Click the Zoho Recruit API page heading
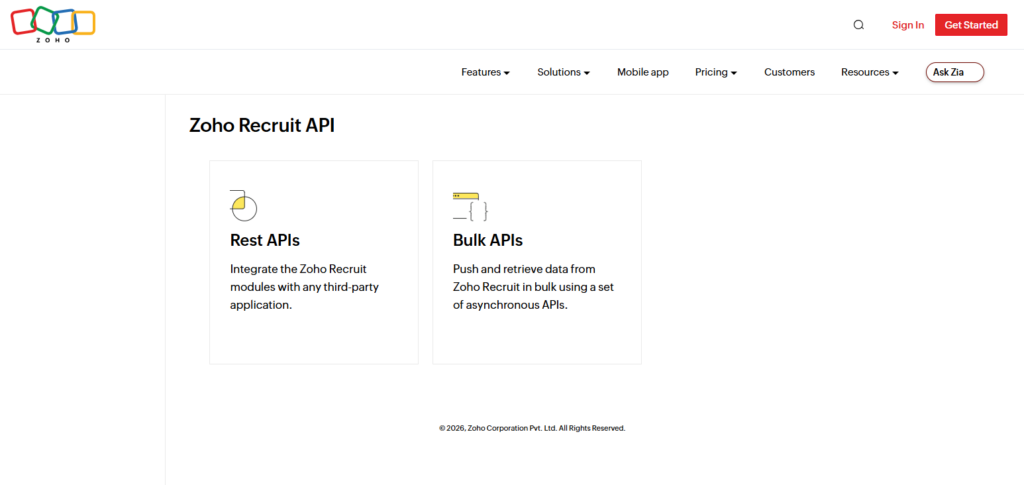The width and height of the screenshot is (1024, 485). click(262, 125)
